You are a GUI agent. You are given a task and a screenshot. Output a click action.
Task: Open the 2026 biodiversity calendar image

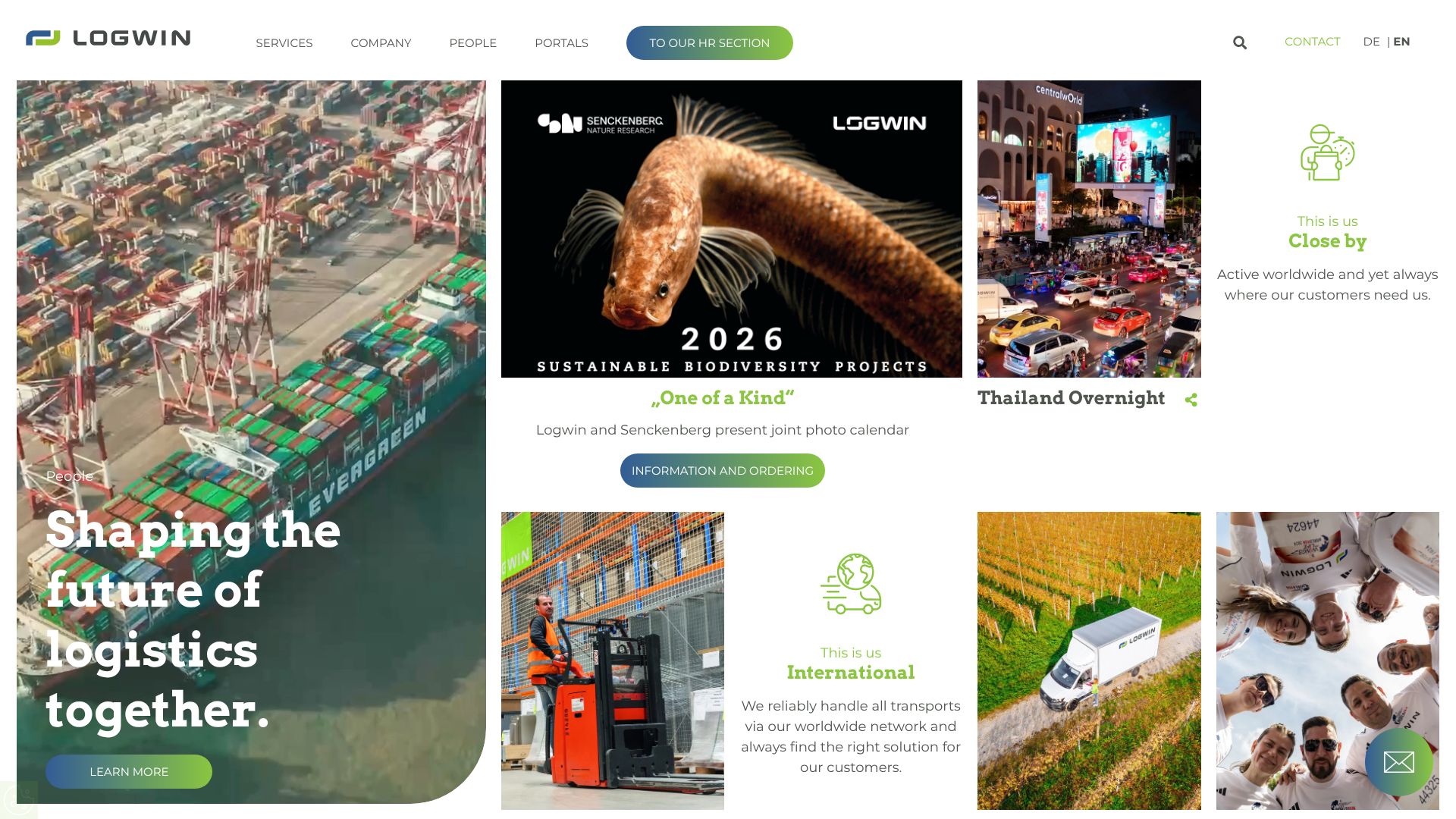tap(732, 229)
